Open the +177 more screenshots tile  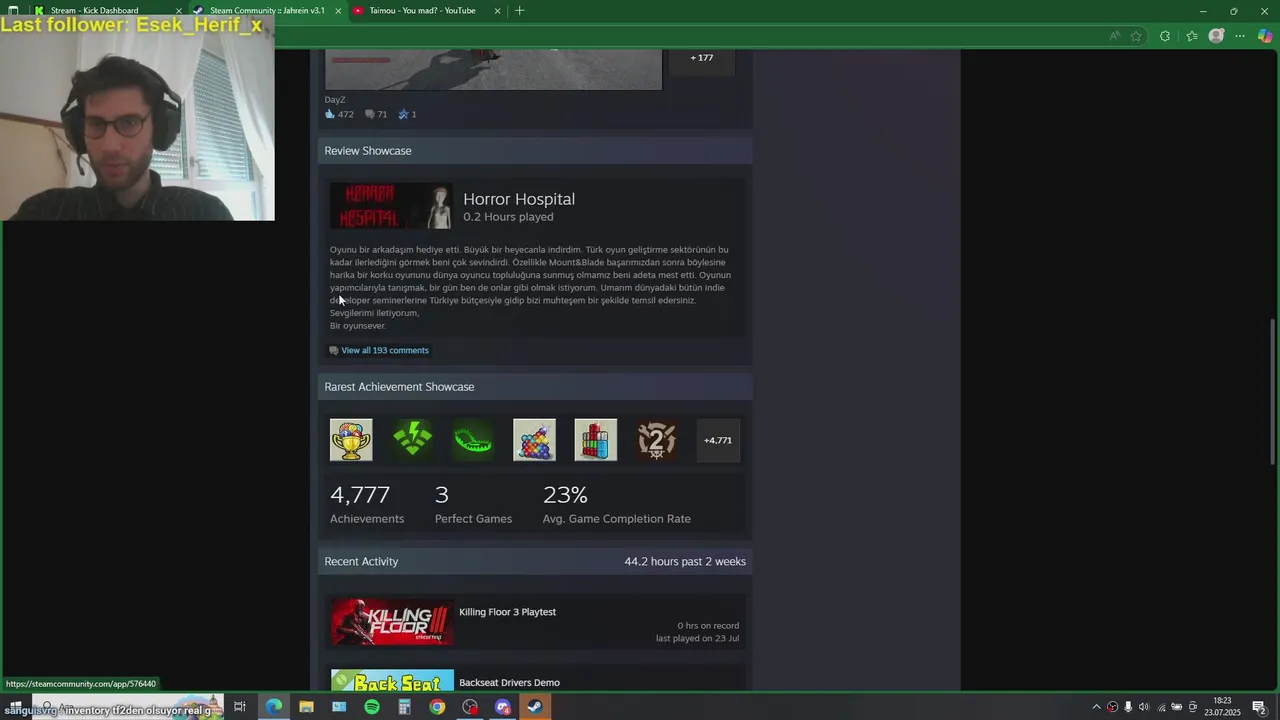[x=702, y=58]
